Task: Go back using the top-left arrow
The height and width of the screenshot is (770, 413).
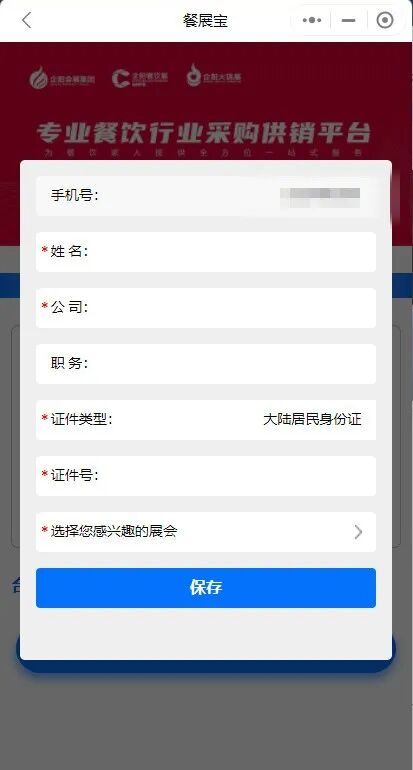Action: (x=27, y=21)
